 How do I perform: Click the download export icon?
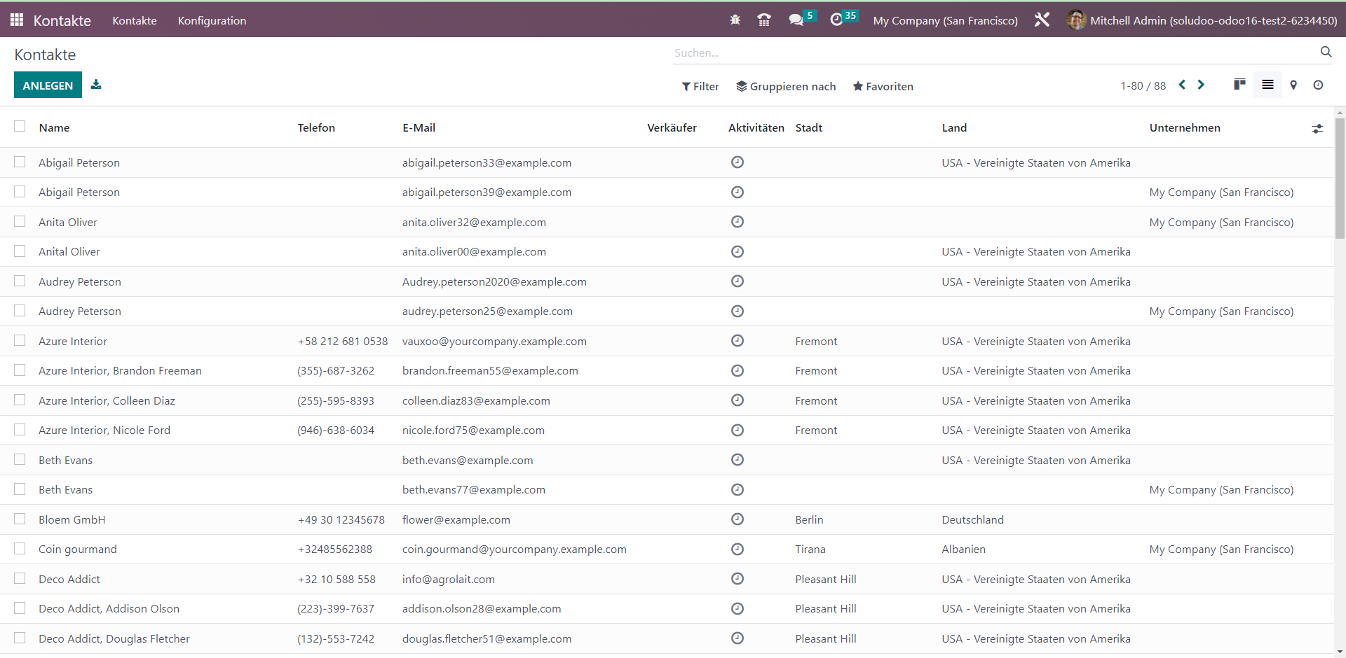click(x=96, y=85)
